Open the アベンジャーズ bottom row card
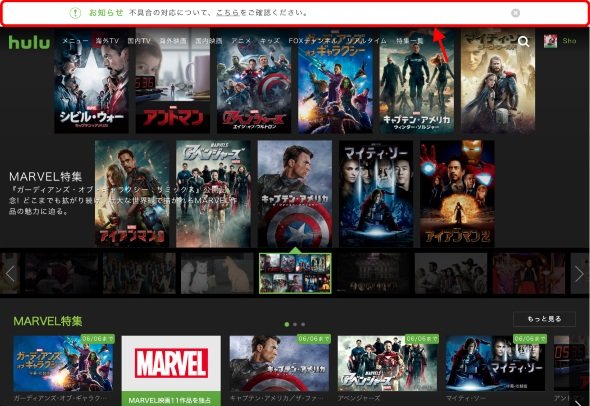The image size is (590, 406). [x=388, y=363]
